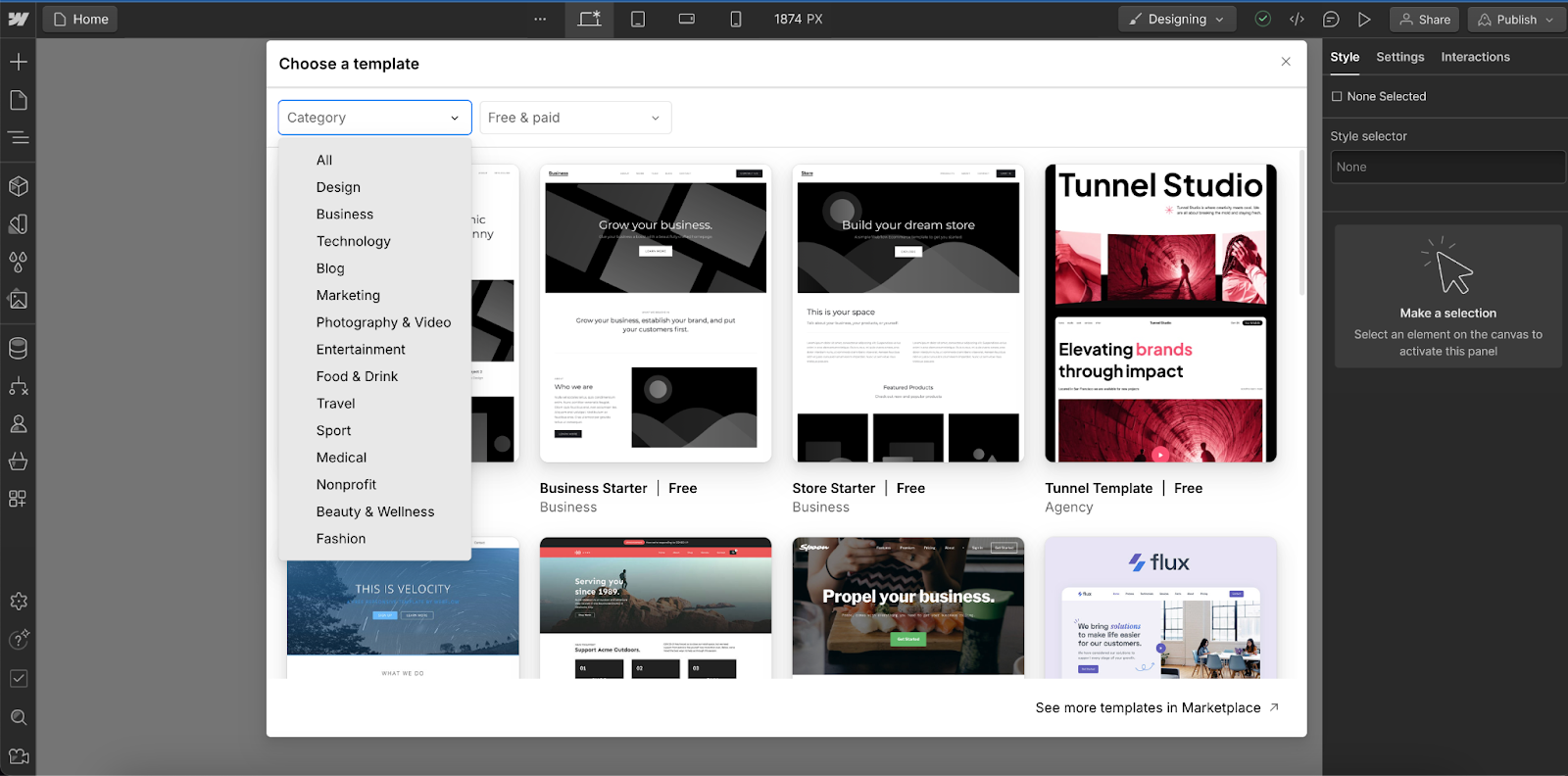The height and width of the screenshot is (776, 1568).
Task: Switch to mobile portrait breakpoint
Action: [735, 20]
